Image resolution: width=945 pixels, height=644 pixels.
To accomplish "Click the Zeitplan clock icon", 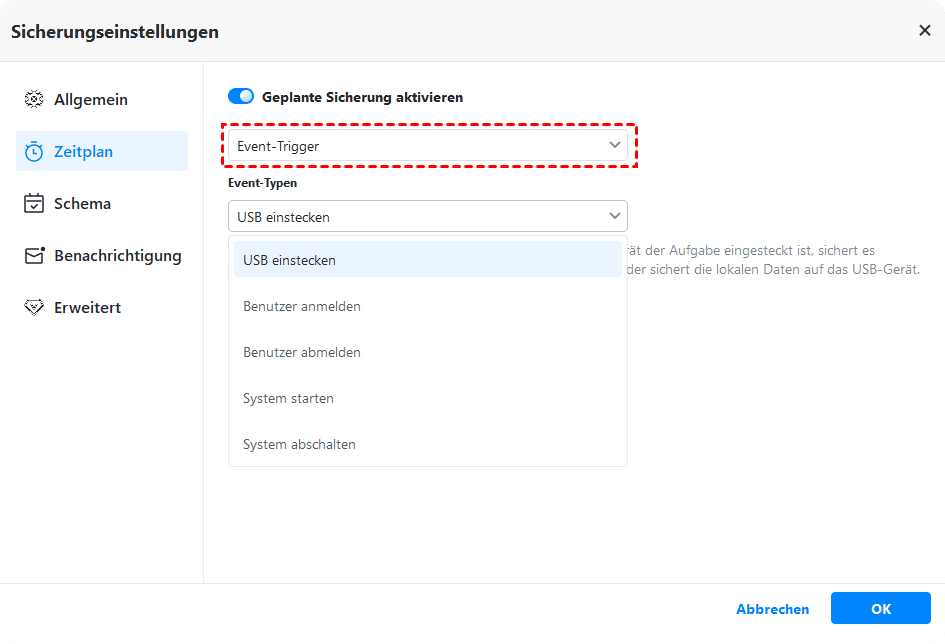I will click(x=34, y=152).
